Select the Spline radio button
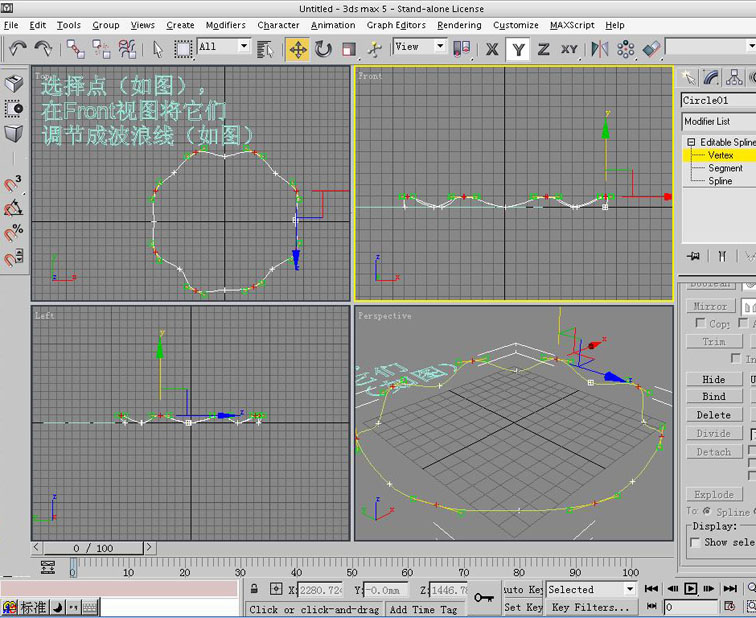 (707, 511)
